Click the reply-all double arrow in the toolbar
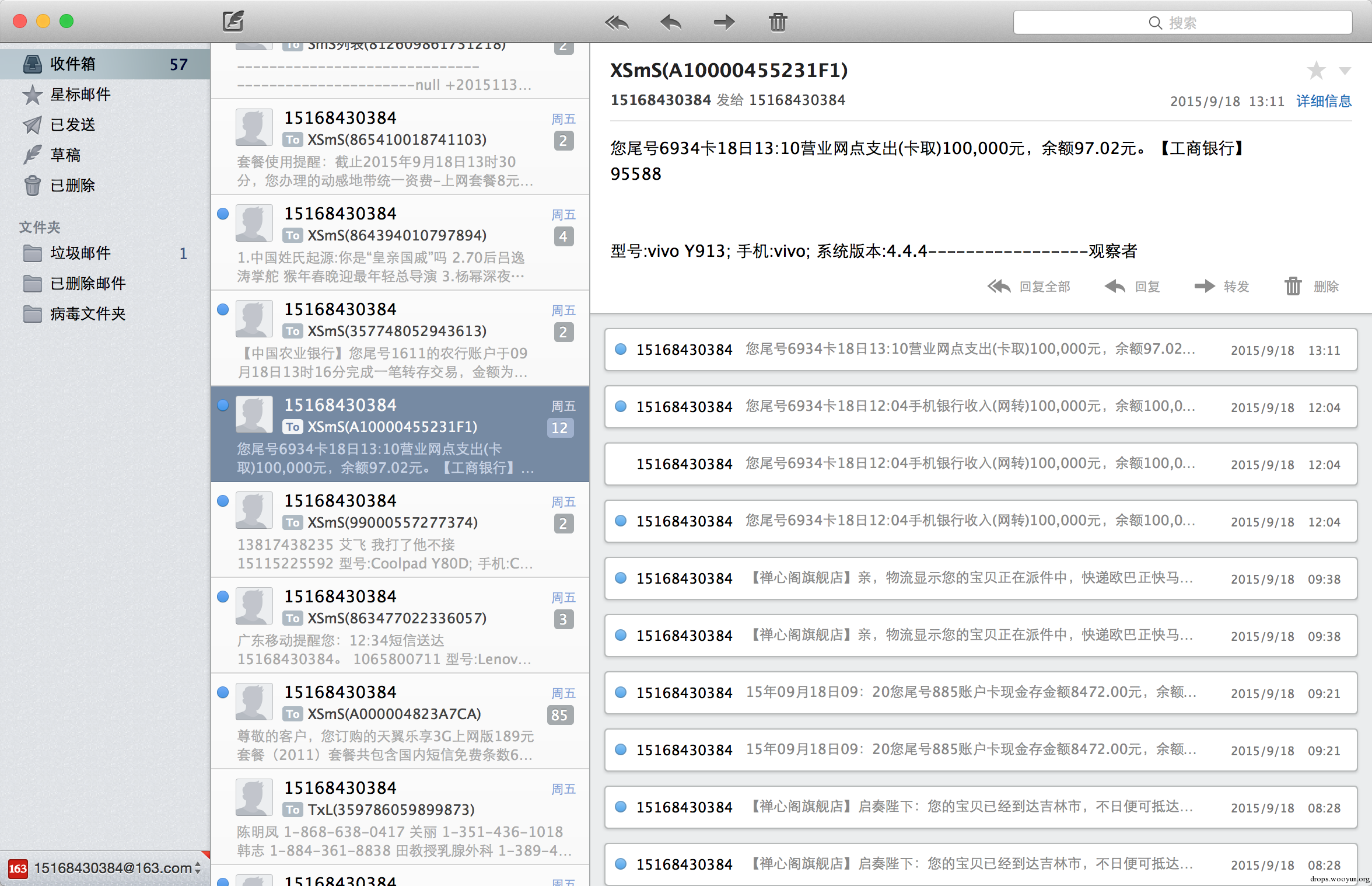 (x=617, y=23)
